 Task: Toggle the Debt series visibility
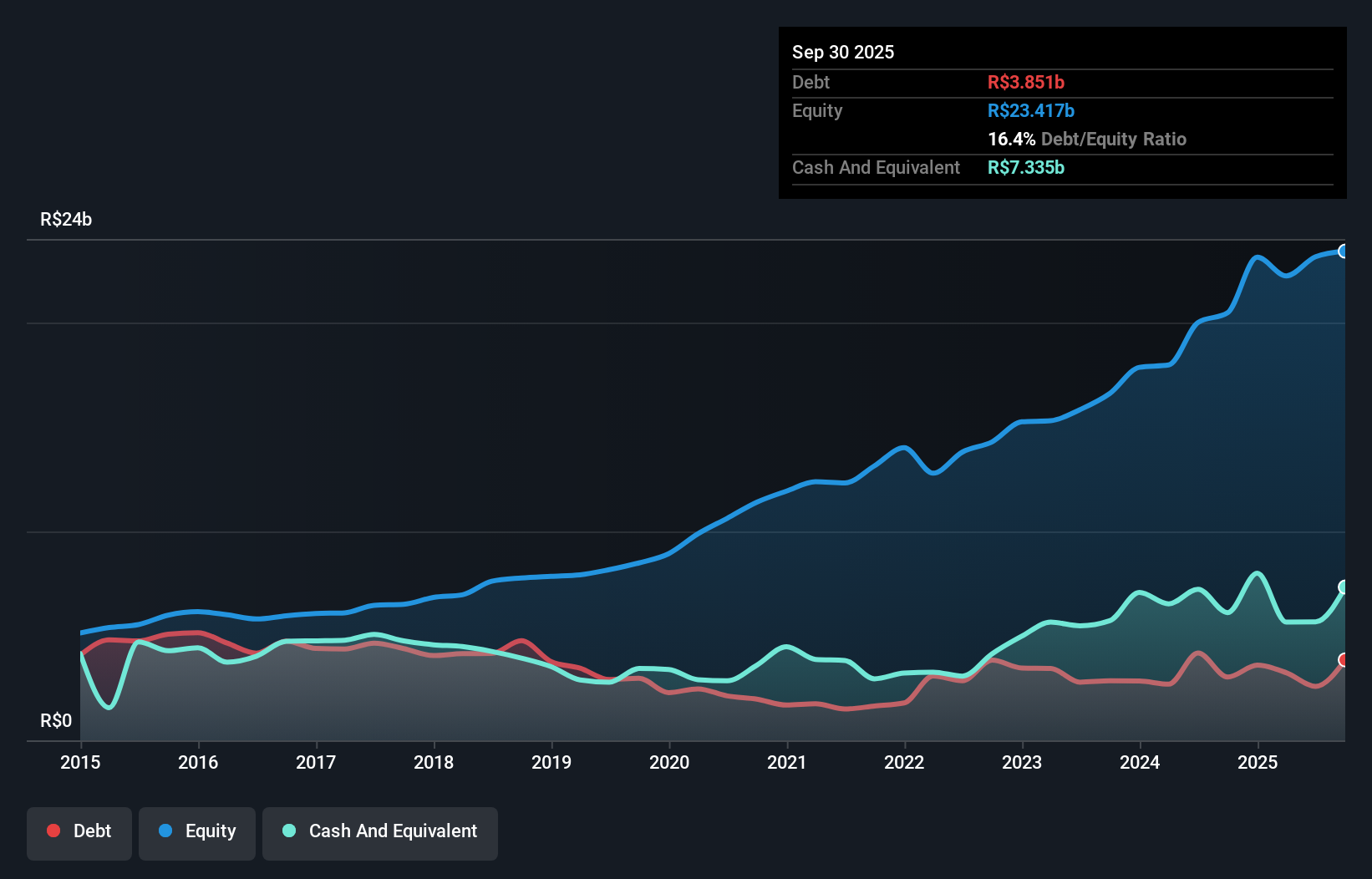[x=79, y=831]
